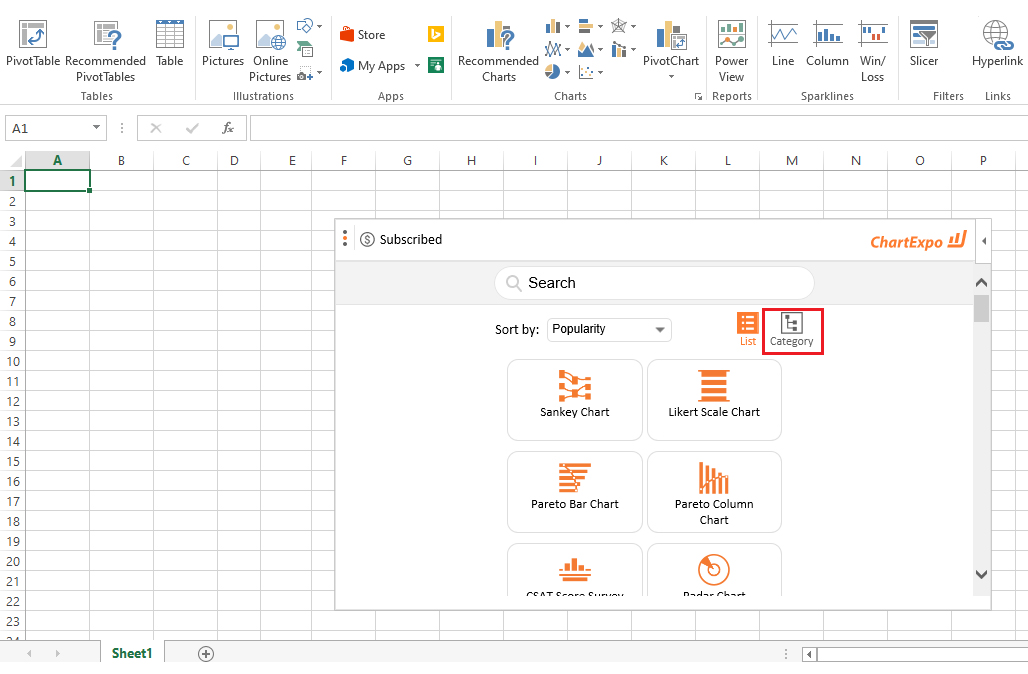Click the PivotChart icon
1028x674 pixels.
(671, 35)
